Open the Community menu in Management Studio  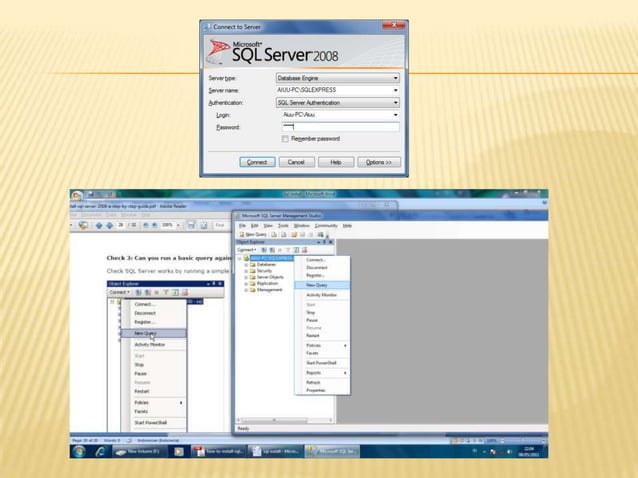(x=326, y=225)
